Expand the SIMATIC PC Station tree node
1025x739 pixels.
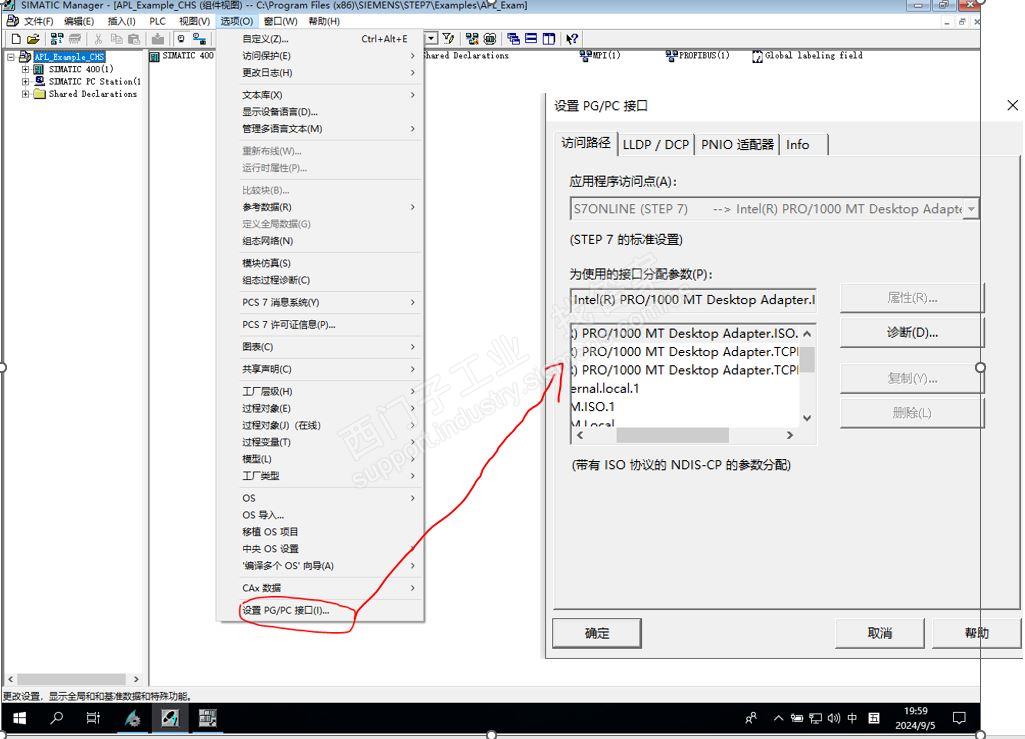click(25, 82)
